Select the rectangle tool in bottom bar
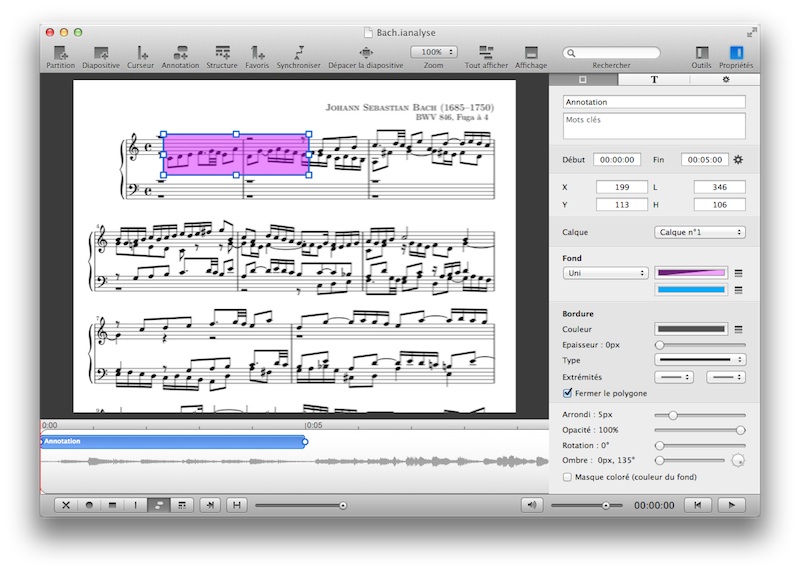Viewport: 800px width, 572px height. point(112,505)
